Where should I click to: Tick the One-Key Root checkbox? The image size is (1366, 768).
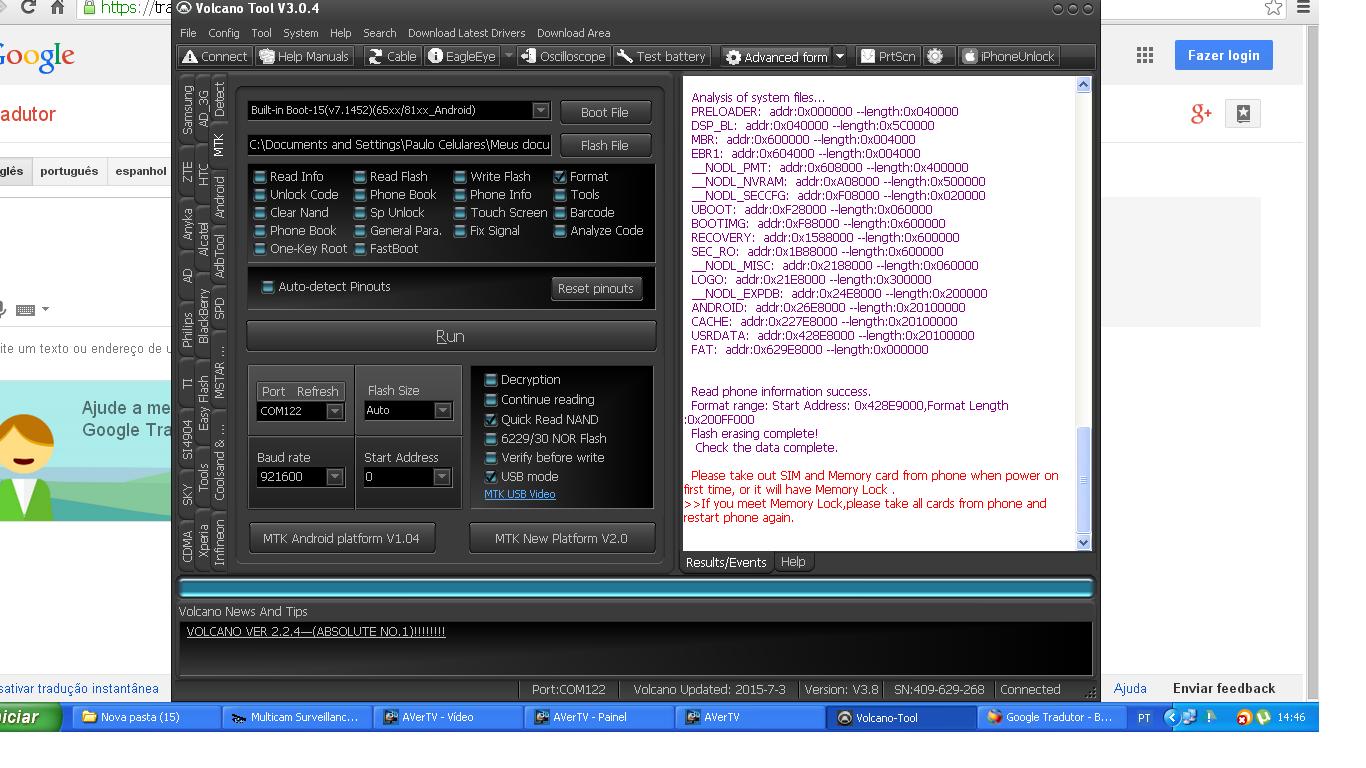click(260, 249)
